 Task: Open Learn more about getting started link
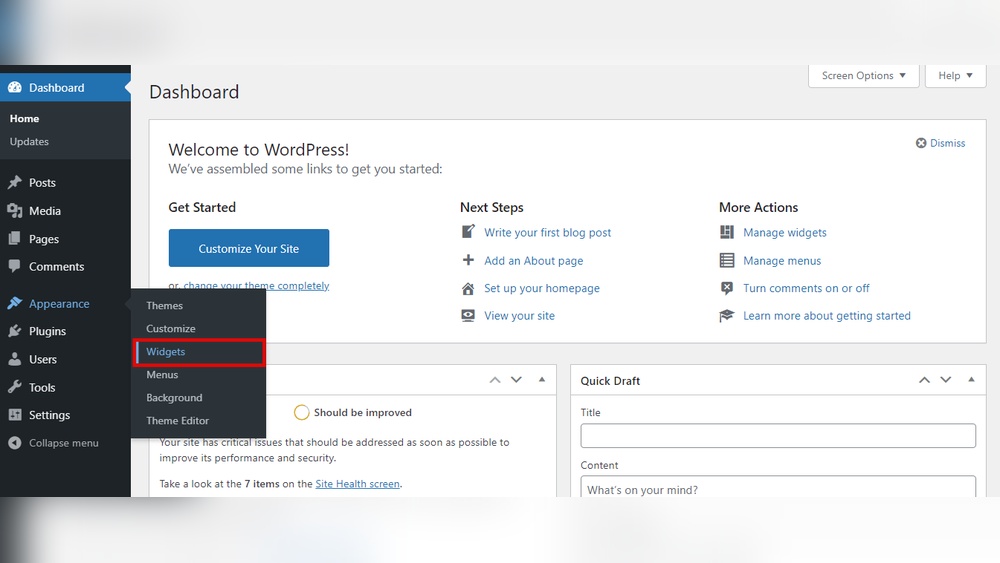[x=827, y=316]
